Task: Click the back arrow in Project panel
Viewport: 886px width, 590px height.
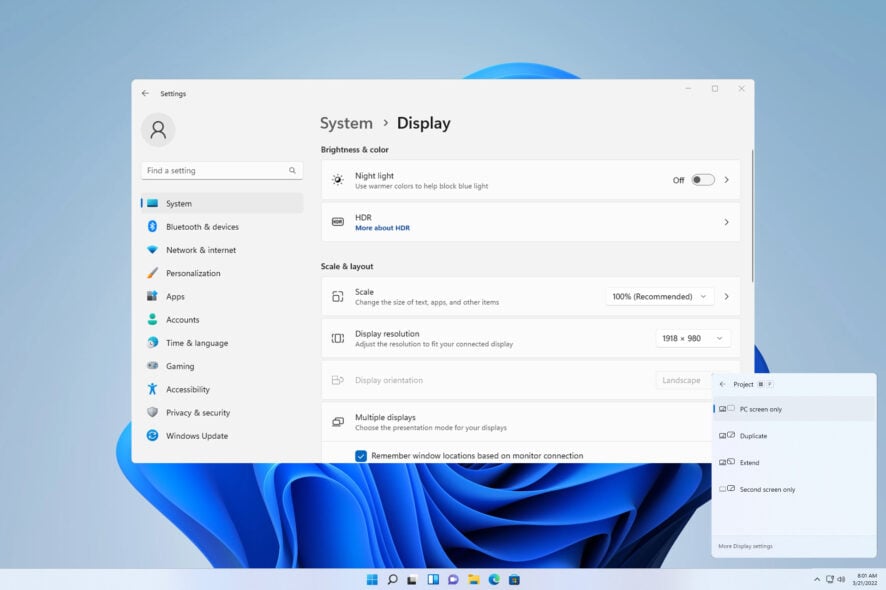Action: (x=722, y=384)
